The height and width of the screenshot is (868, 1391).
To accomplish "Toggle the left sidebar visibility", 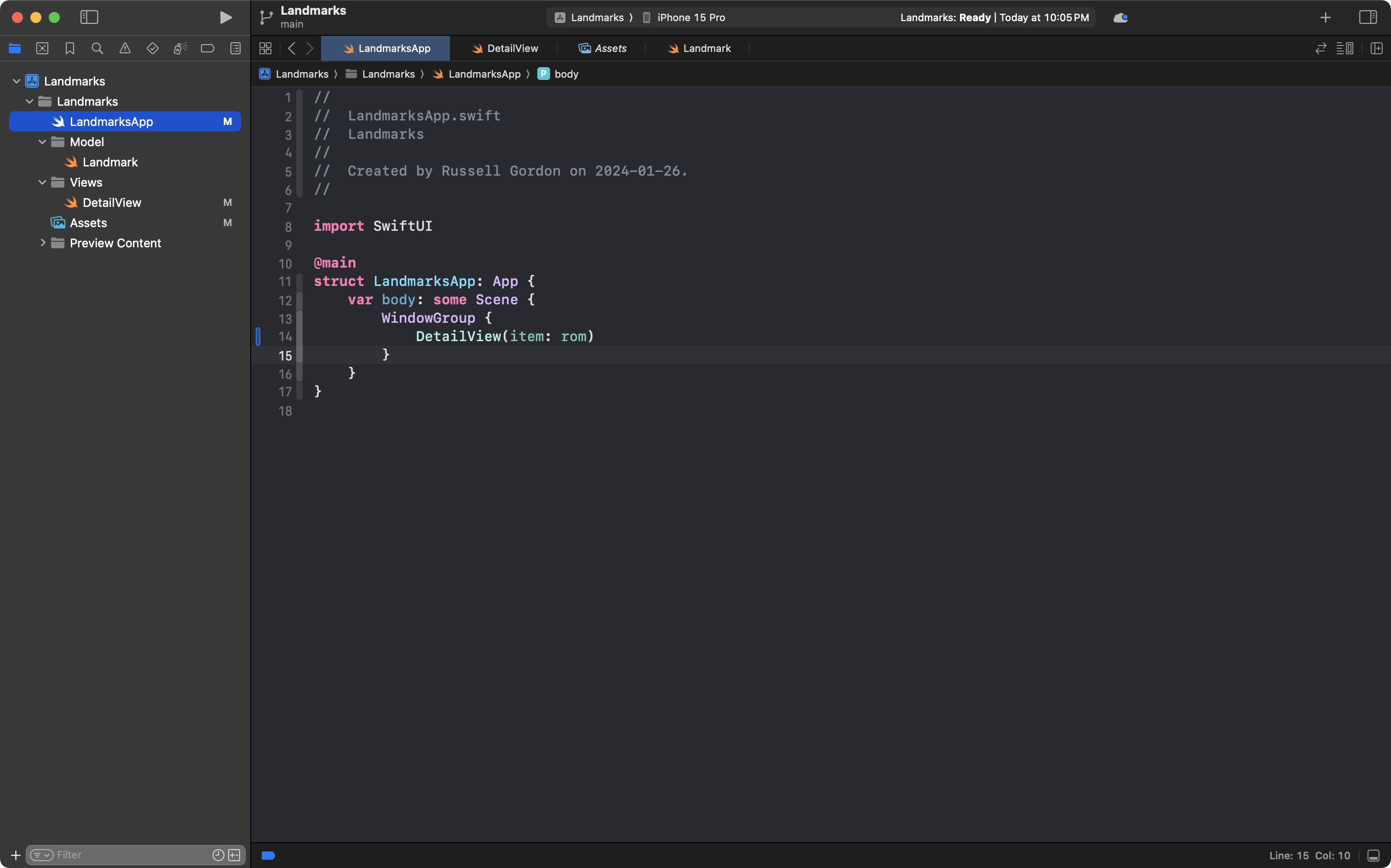I will pos(90,17).
